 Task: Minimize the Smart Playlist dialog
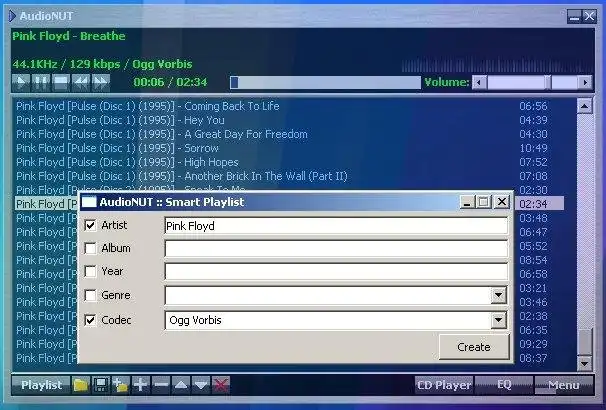[467, 202]
